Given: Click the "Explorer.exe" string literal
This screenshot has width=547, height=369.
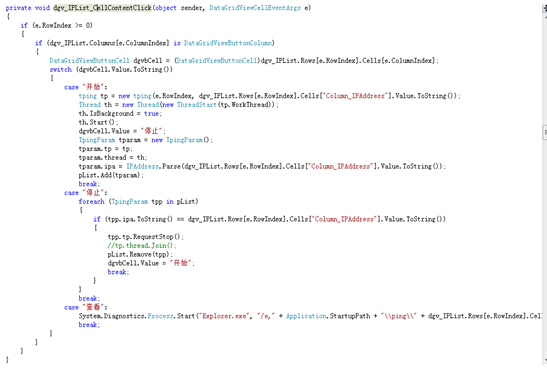Looking at the screenshot, I should [x=224, y=316].
